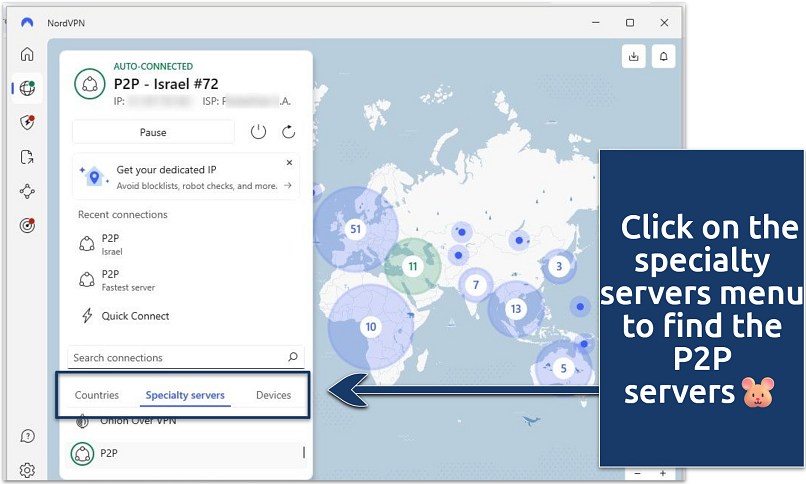
Task: Open the Home icon in sidebar
Action: (x=27, y=54)
